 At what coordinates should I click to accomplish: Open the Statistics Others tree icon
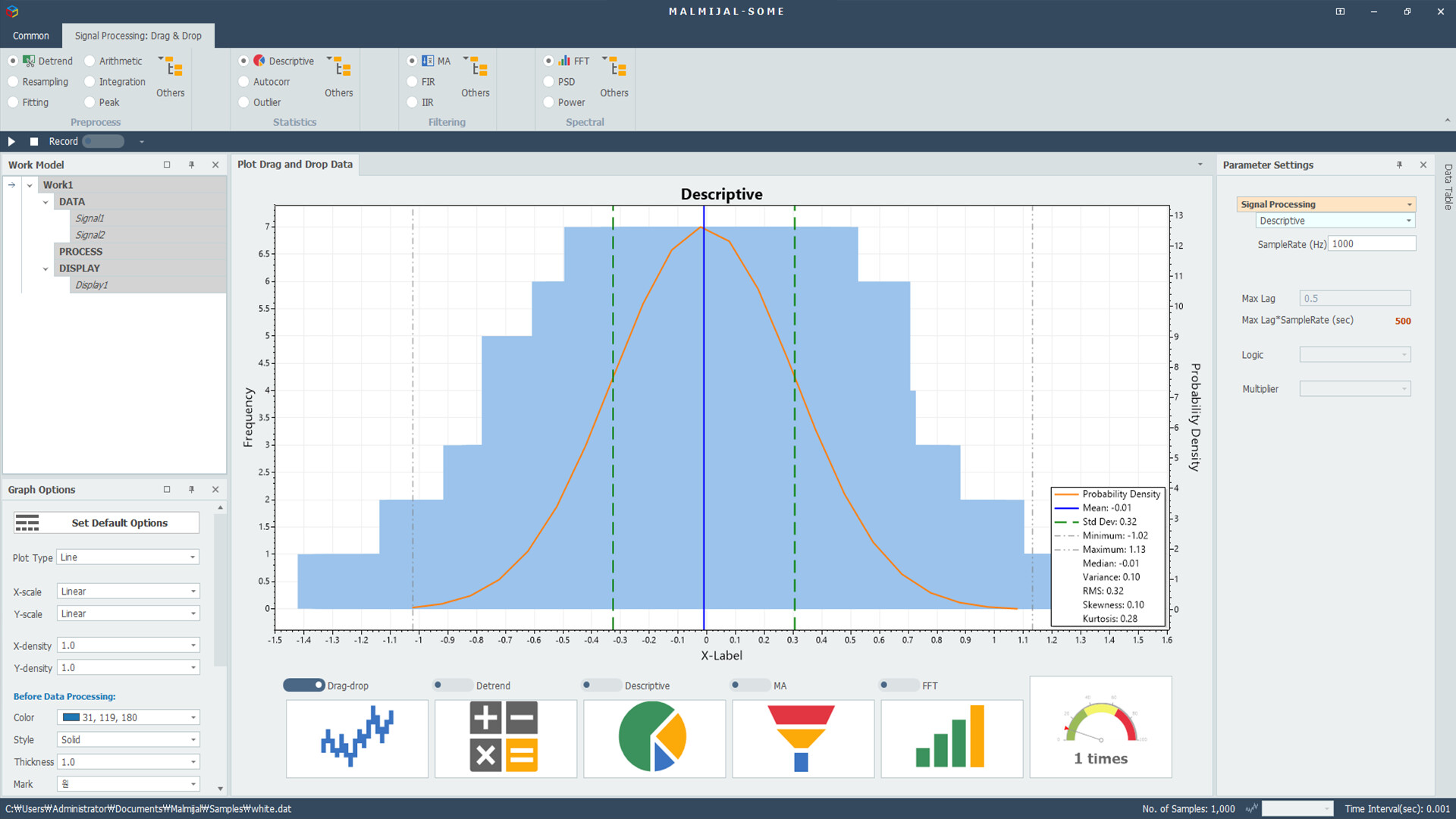point(342,68)
